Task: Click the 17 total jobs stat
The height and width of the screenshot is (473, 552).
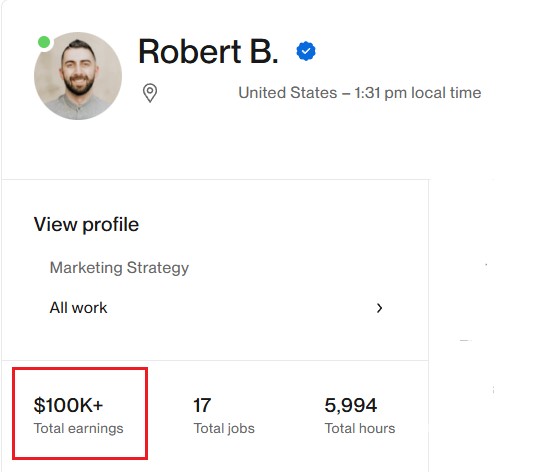Action: pos(224,415)
